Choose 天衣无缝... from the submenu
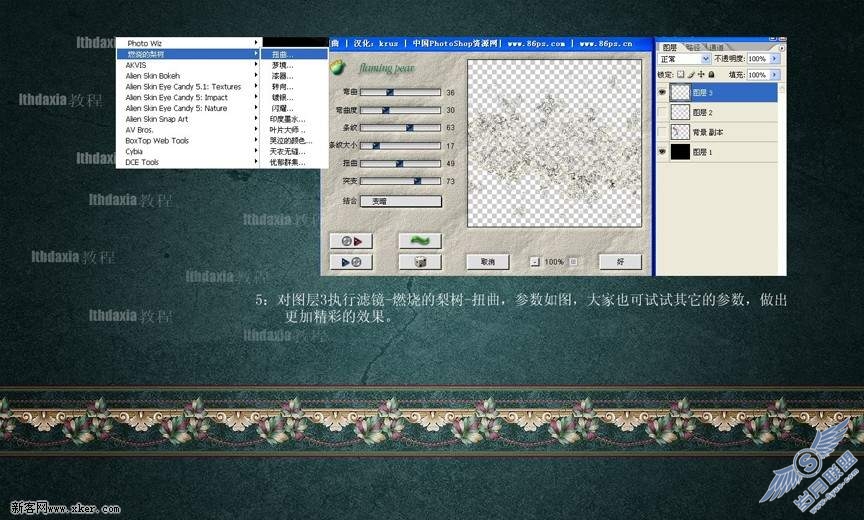864x520 pixels. point(294,151)
